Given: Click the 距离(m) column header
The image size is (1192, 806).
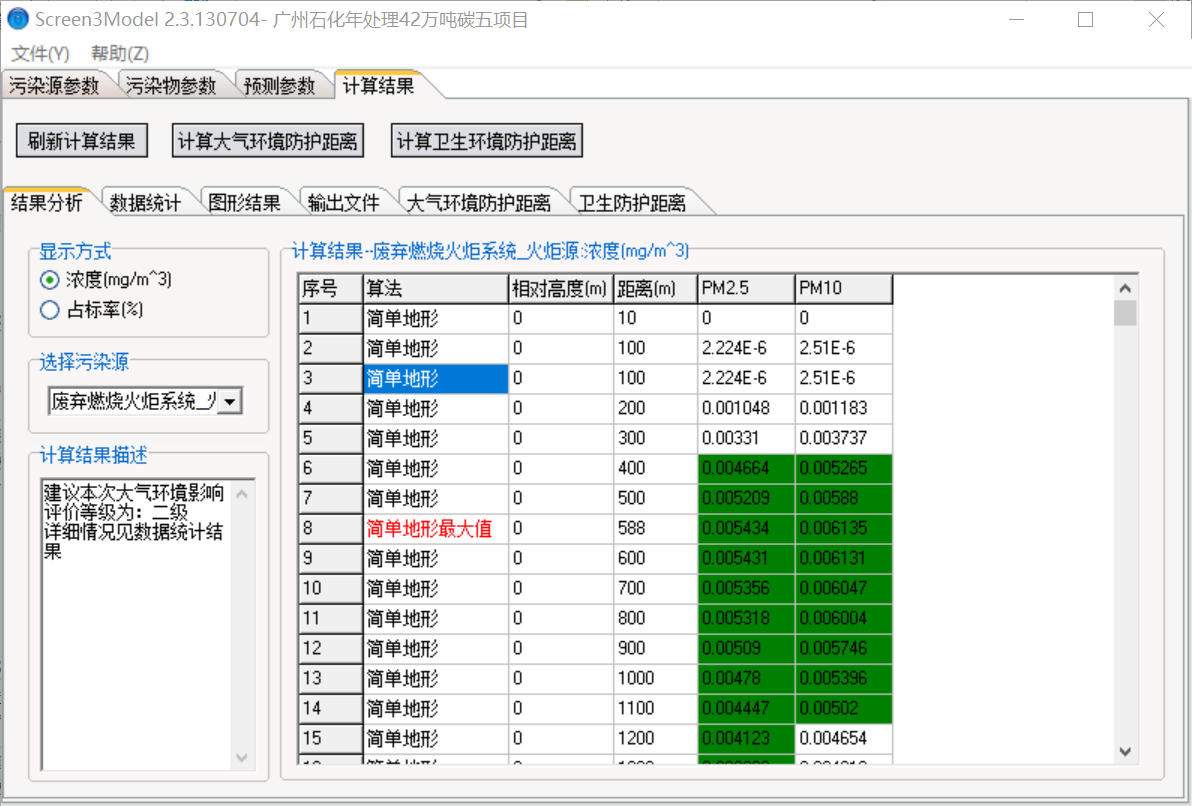Looking at the screenshot, I should [655, 288].
